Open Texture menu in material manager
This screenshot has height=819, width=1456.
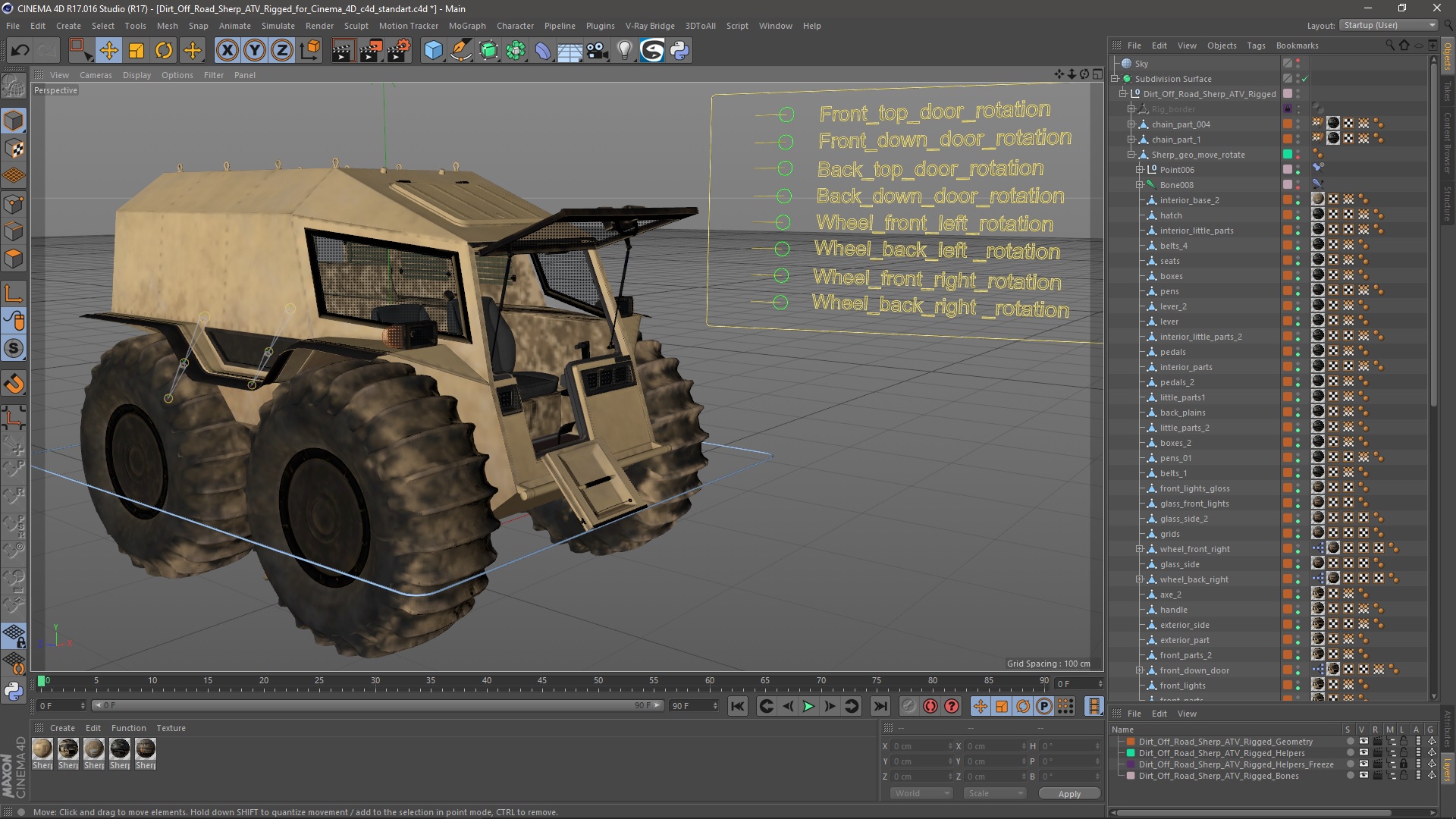171,728
